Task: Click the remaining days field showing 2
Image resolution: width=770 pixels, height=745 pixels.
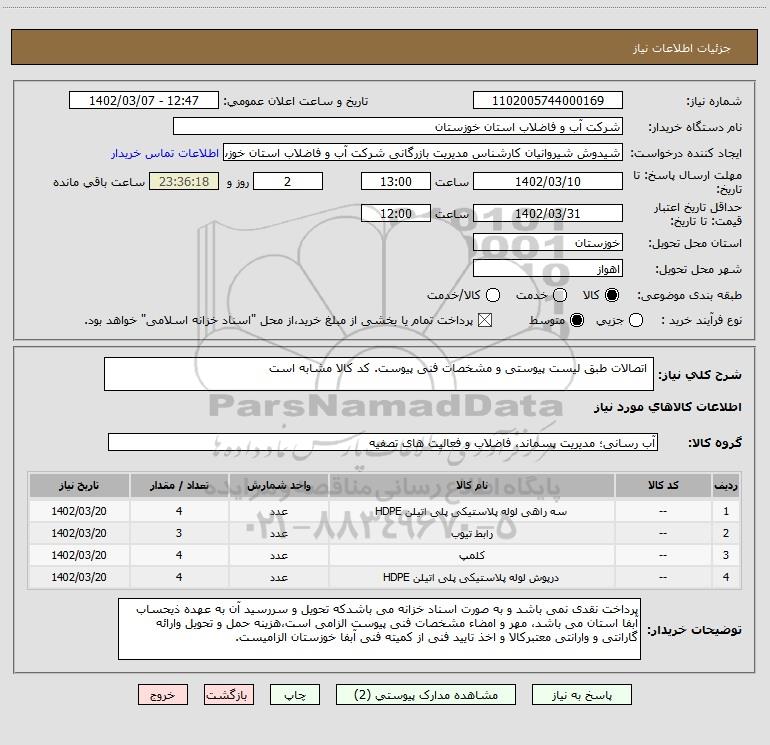Action: [288, 181]
